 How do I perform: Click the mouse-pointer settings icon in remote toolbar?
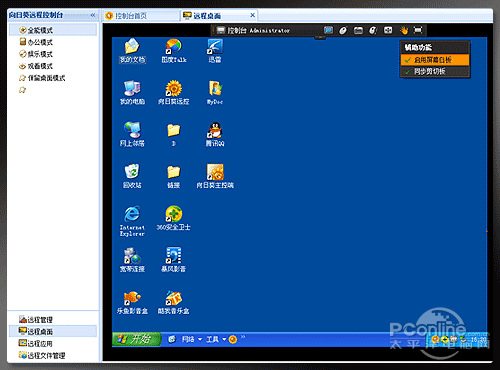click(373, 31)
